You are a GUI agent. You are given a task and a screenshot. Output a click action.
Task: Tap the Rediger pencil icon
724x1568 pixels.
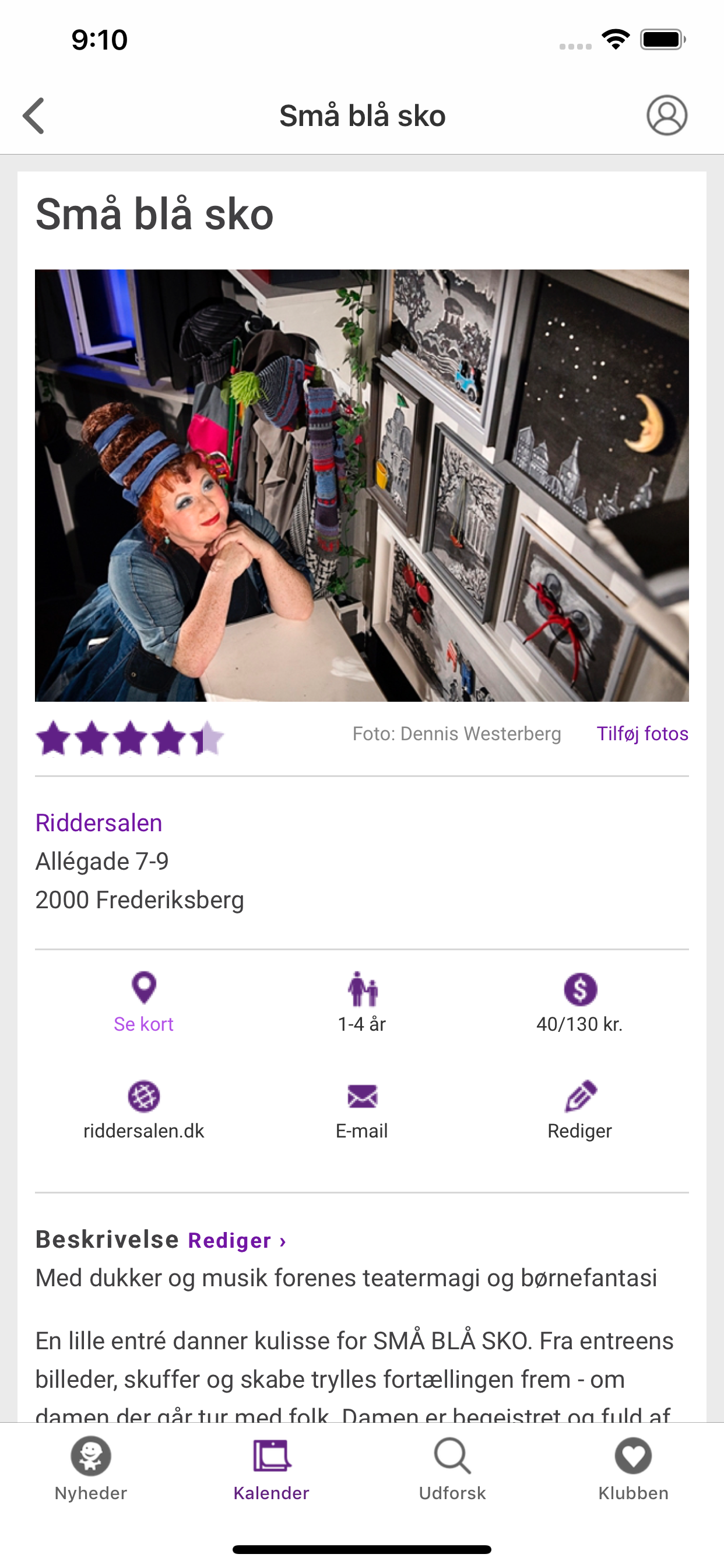581,1095
